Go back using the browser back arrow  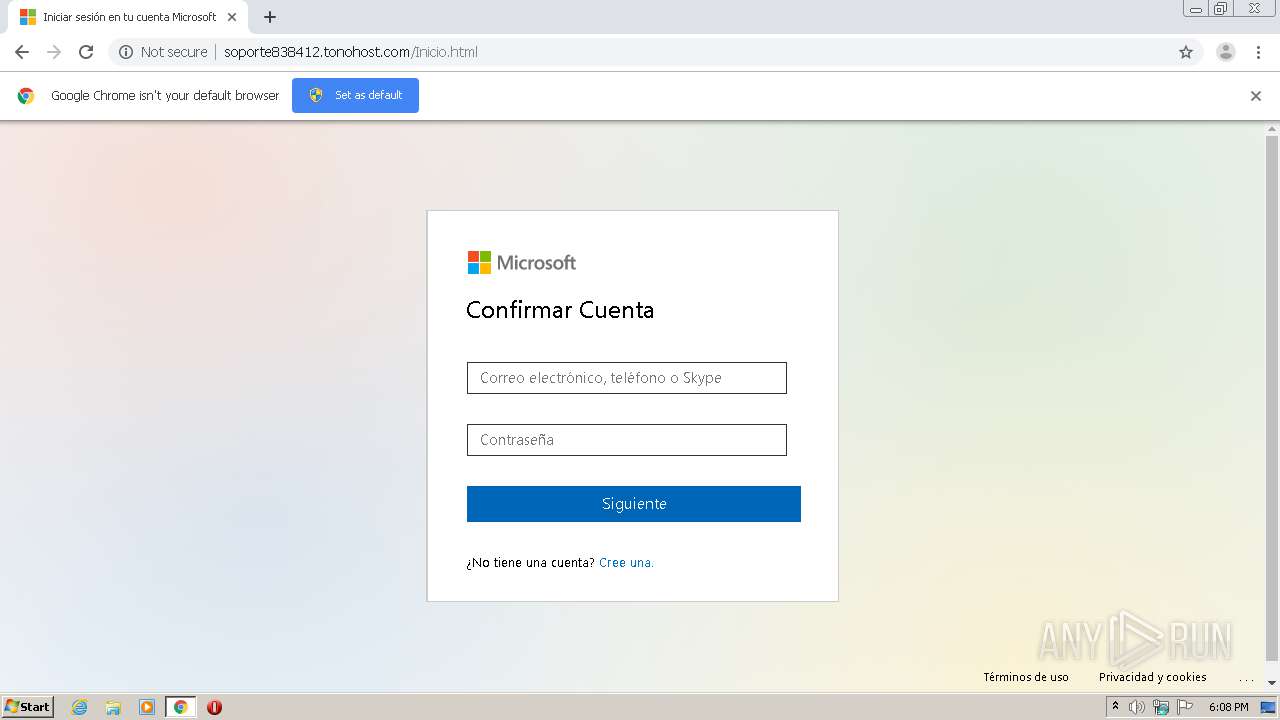pyautogui.click(x=22, y=52)
